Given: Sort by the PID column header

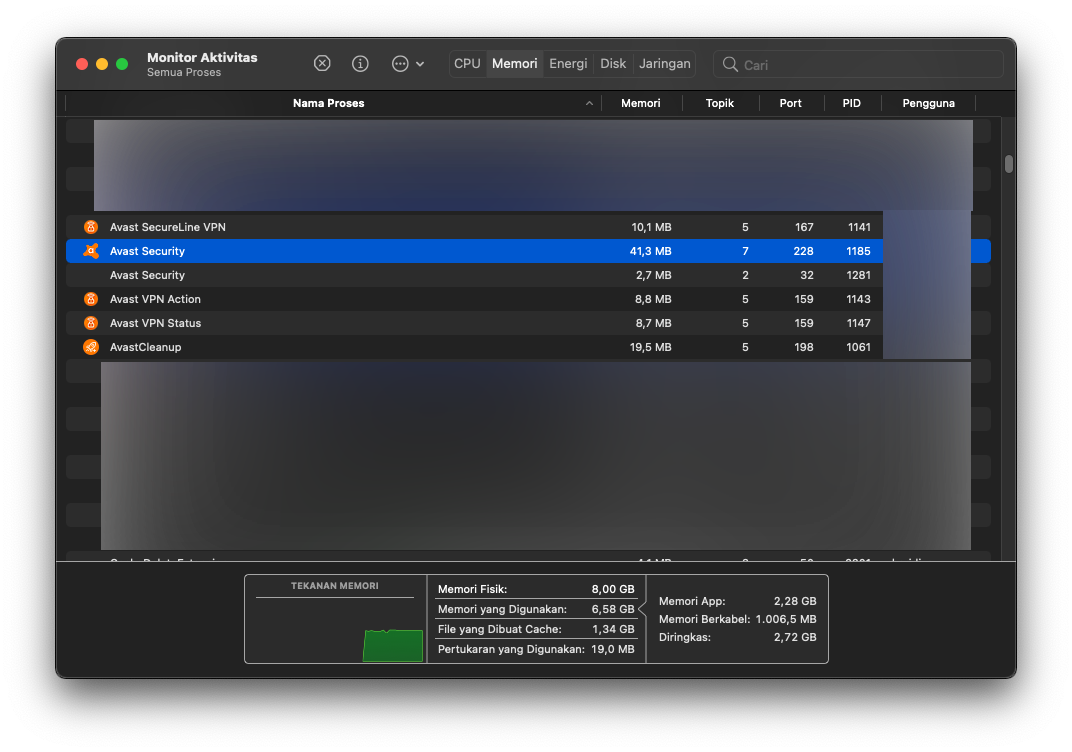Looking at the screenshot, I should click(851, 103).
